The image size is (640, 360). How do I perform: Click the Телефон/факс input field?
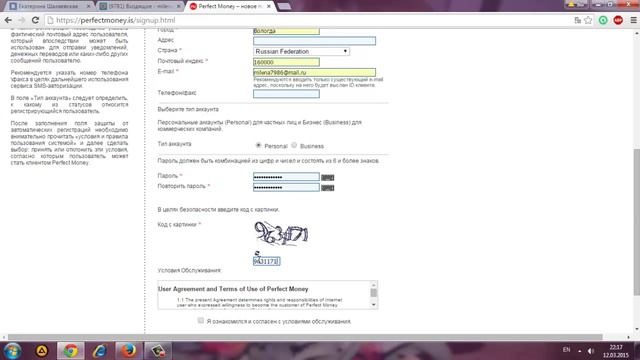pyautogui.click(x=286, y=94)
